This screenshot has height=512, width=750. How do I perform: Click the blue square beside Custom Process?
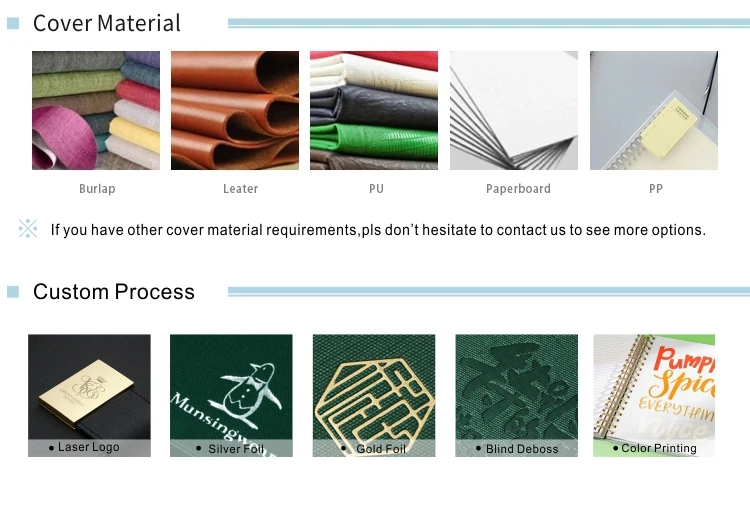[13, 291]
